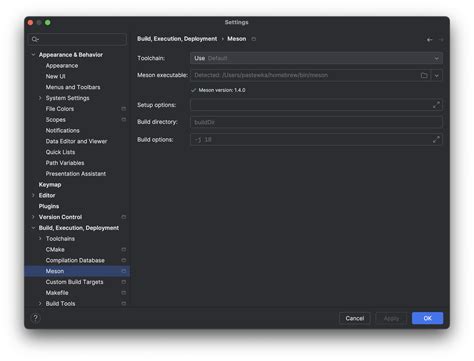Viewport: 474px width, 361px height.
Task: Click the folder browse icon for Meson executable
Action: coord(424,75)
